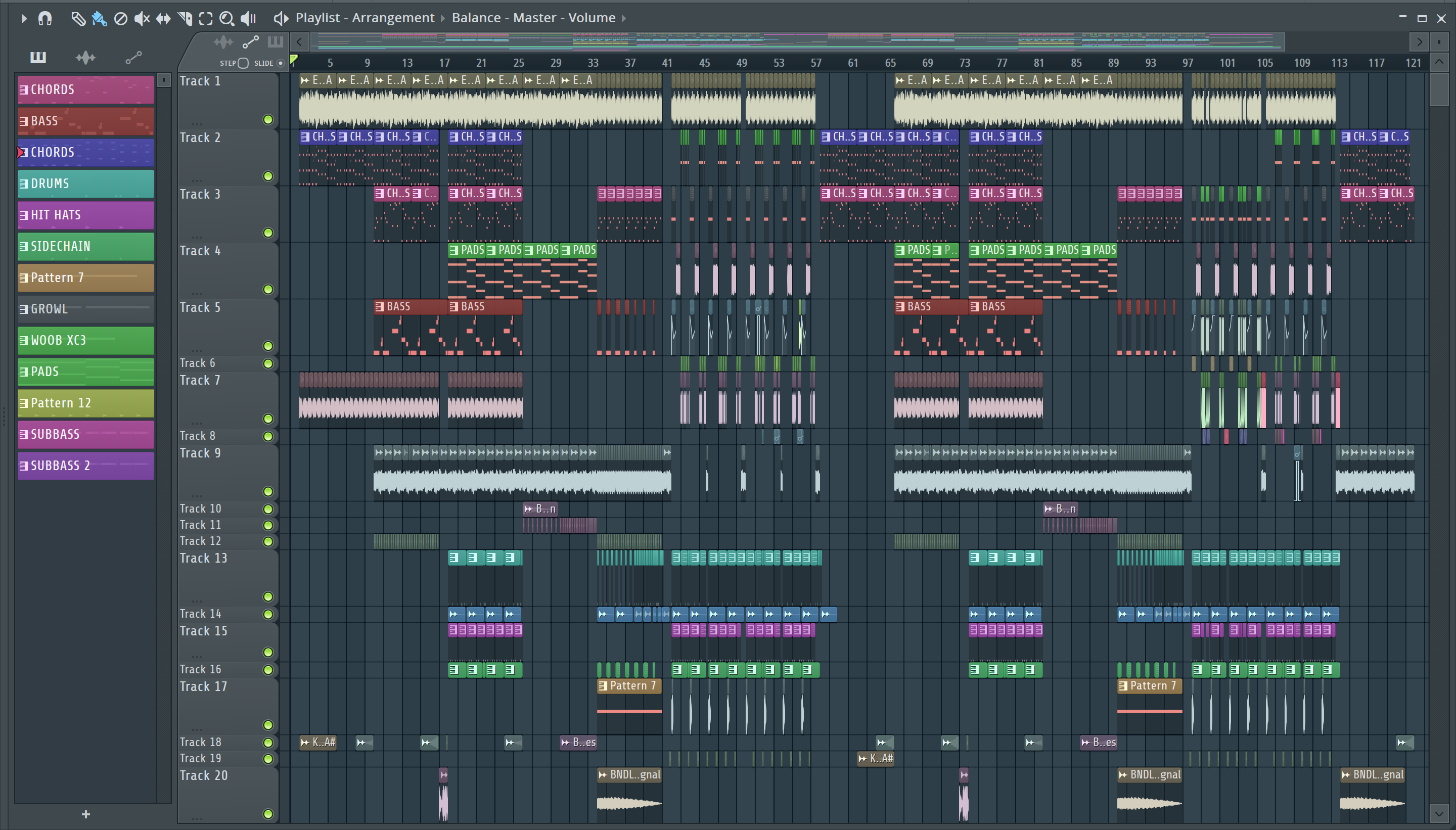The height and width of the screenshot is (830, 1456).
Task: Select the Slip tool
Action: (163, 19)
